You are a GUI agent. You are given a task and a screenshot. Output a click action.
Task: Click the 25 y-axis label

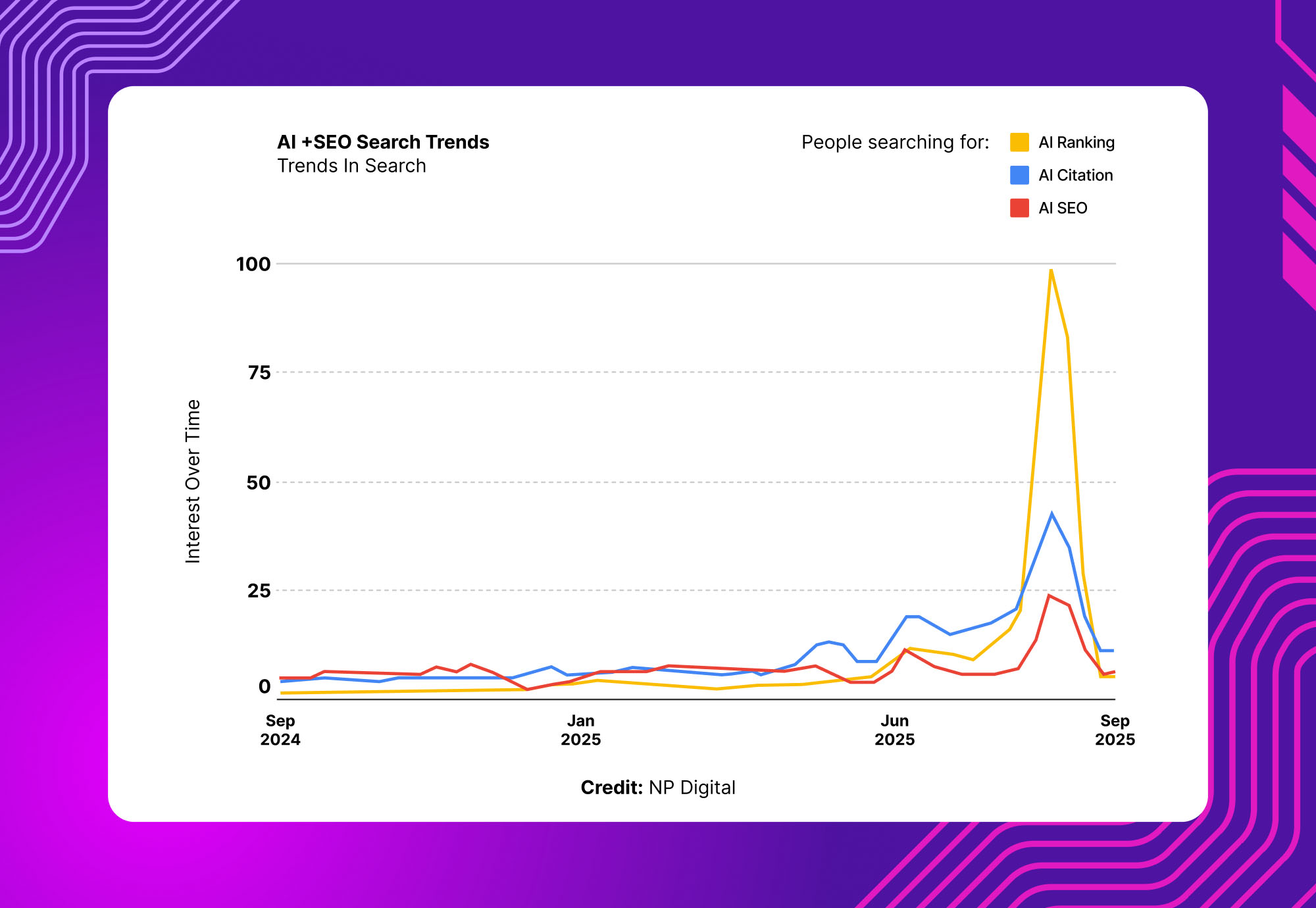coord(259,591)
